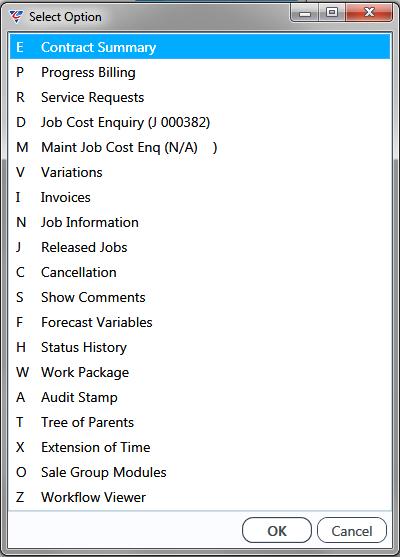Pick Maint Job Cost Enq entry
This screenshot has width=400, height=557.
pyautogui.click(x=200, y=147)
